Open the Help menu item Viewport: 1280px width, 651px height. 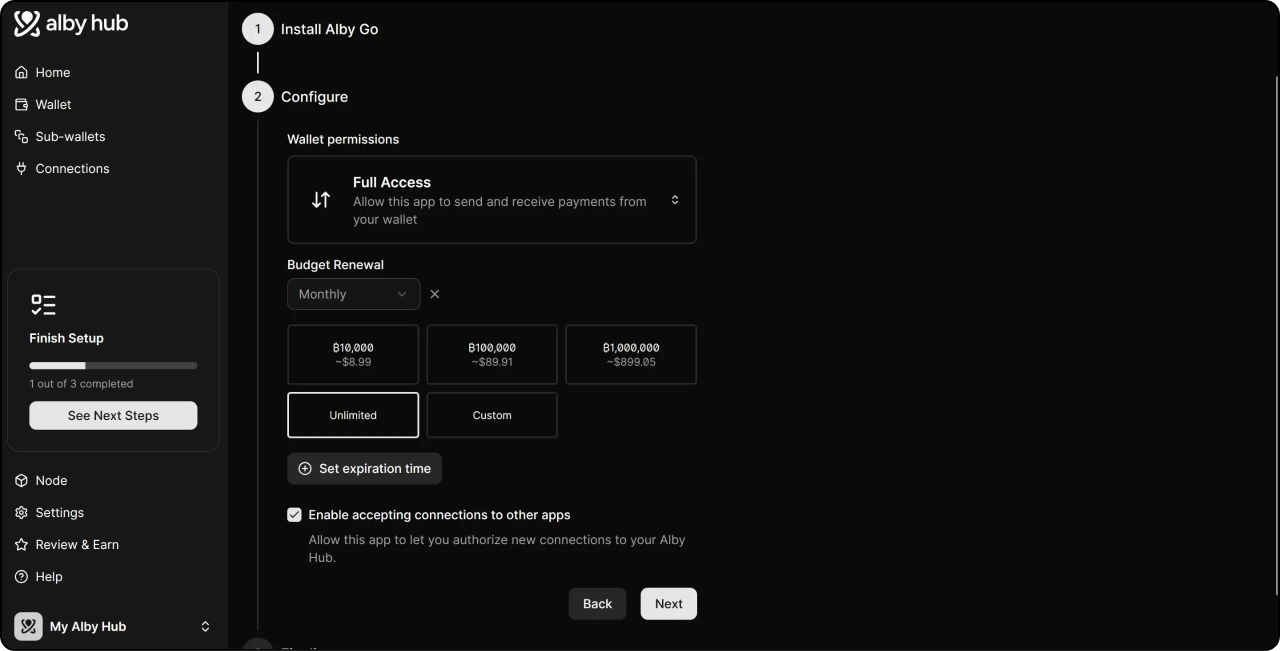click(x=49, y=577)
